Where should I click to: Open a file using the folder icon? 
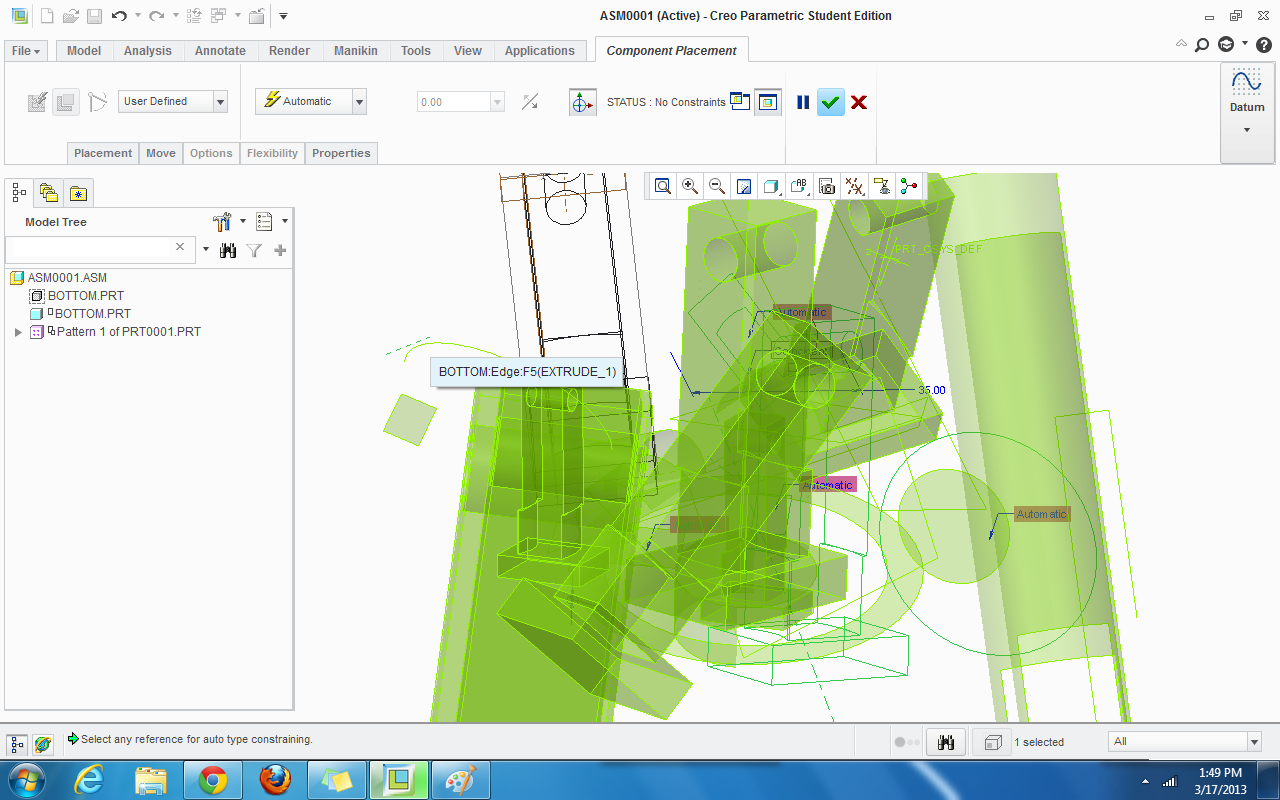click(x=70, y=16)
